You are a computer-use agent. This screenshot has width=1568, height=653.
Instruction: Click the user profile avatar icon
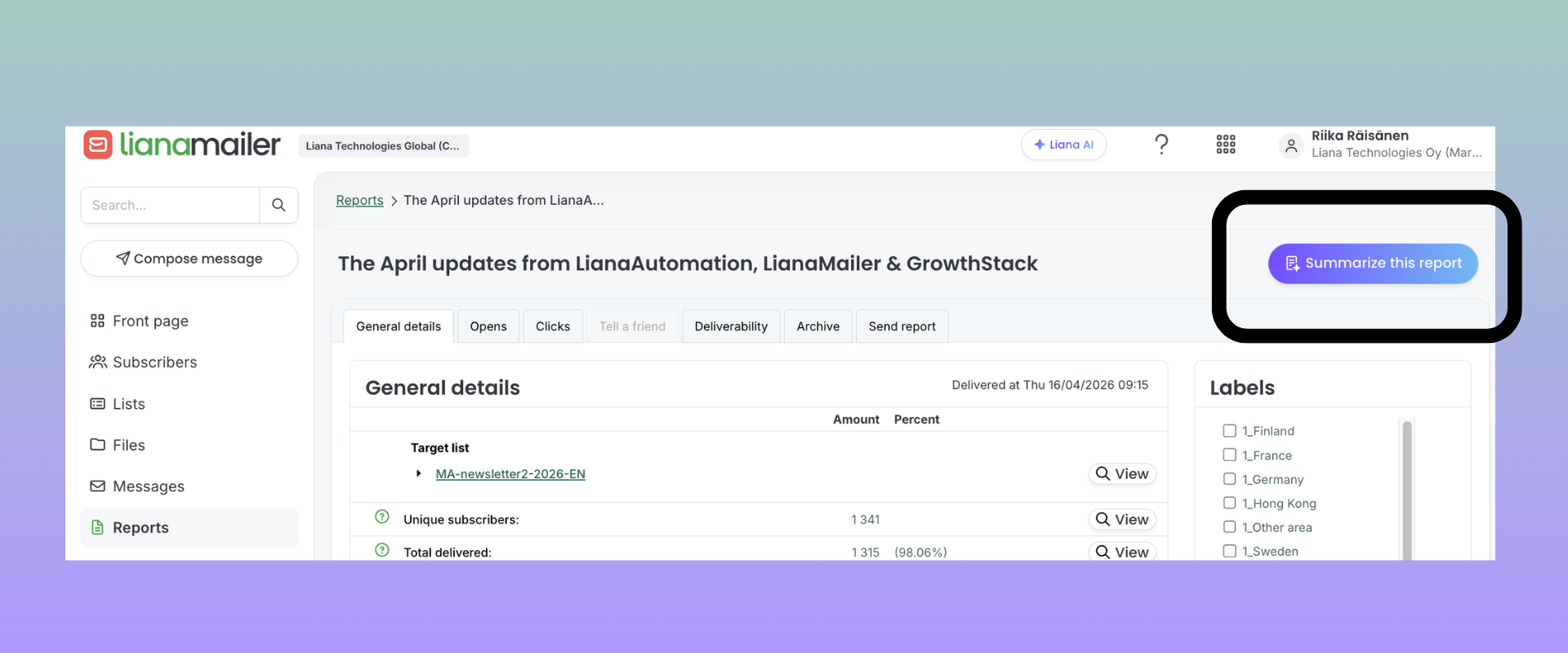[1290, 145]
